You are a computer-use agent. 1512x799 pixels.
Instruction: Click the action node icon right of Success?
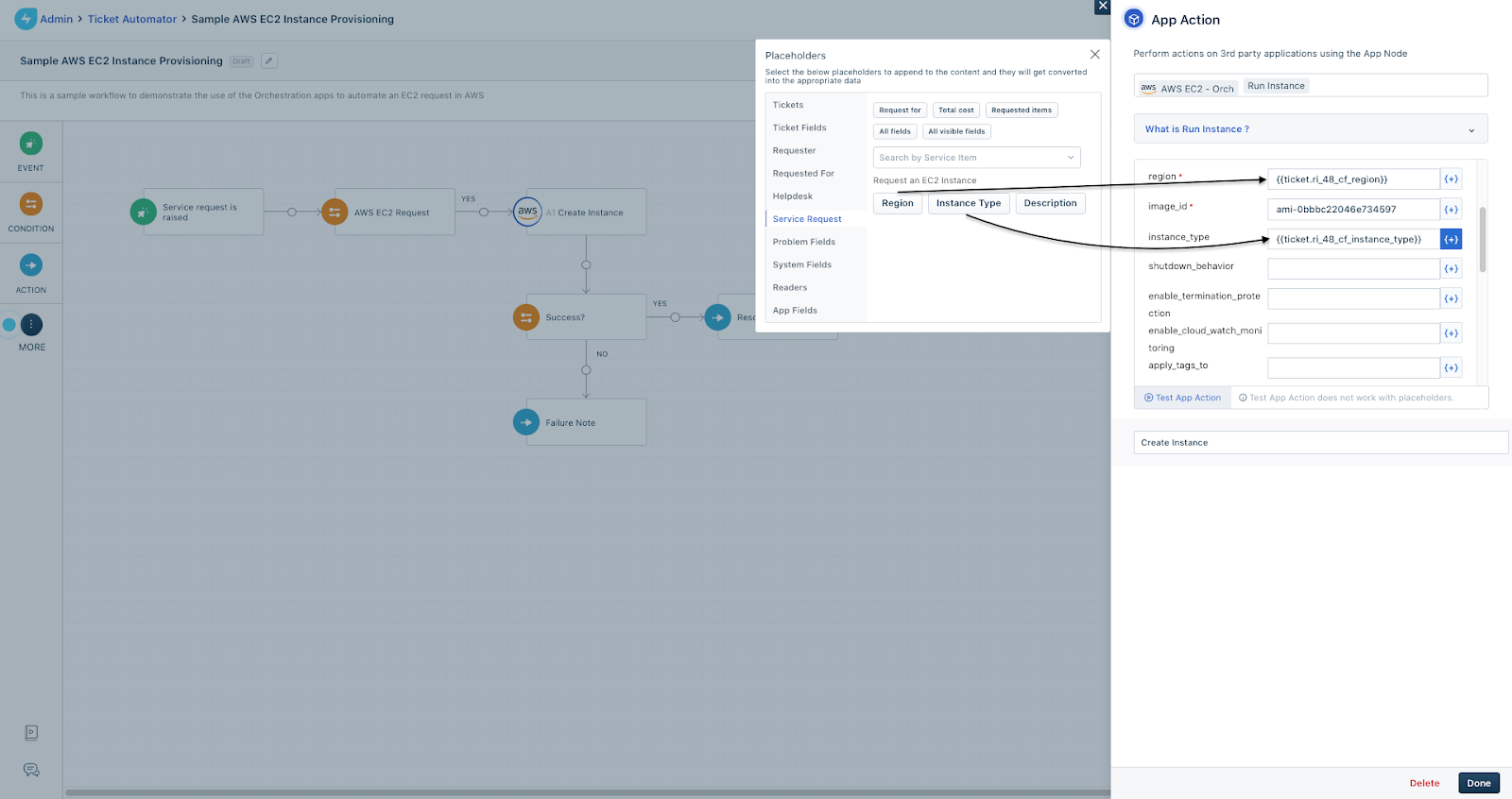pyautogui.click(x=717, y=317)
